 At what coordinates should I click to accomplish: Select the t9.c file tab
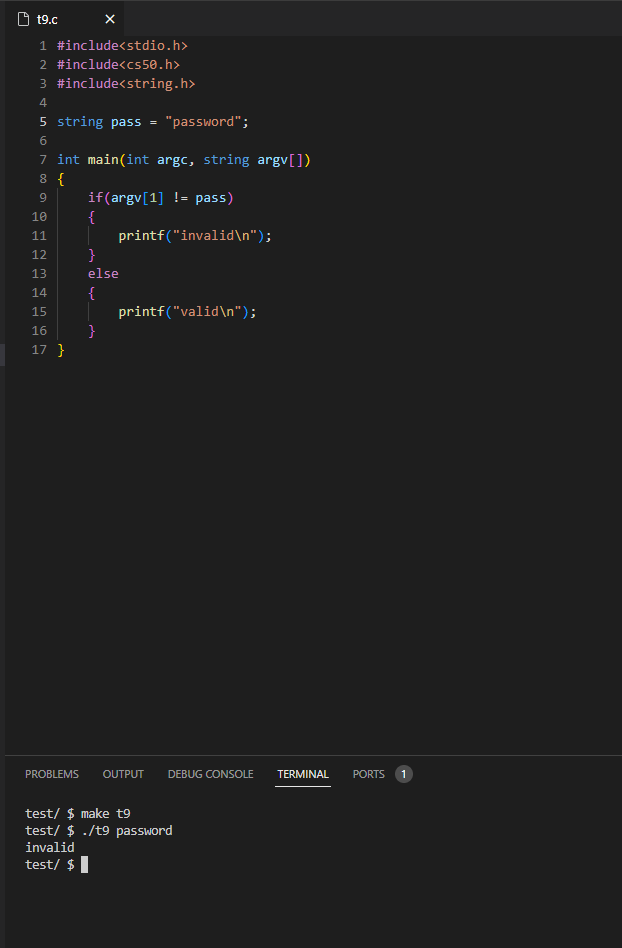click(65, 19)
